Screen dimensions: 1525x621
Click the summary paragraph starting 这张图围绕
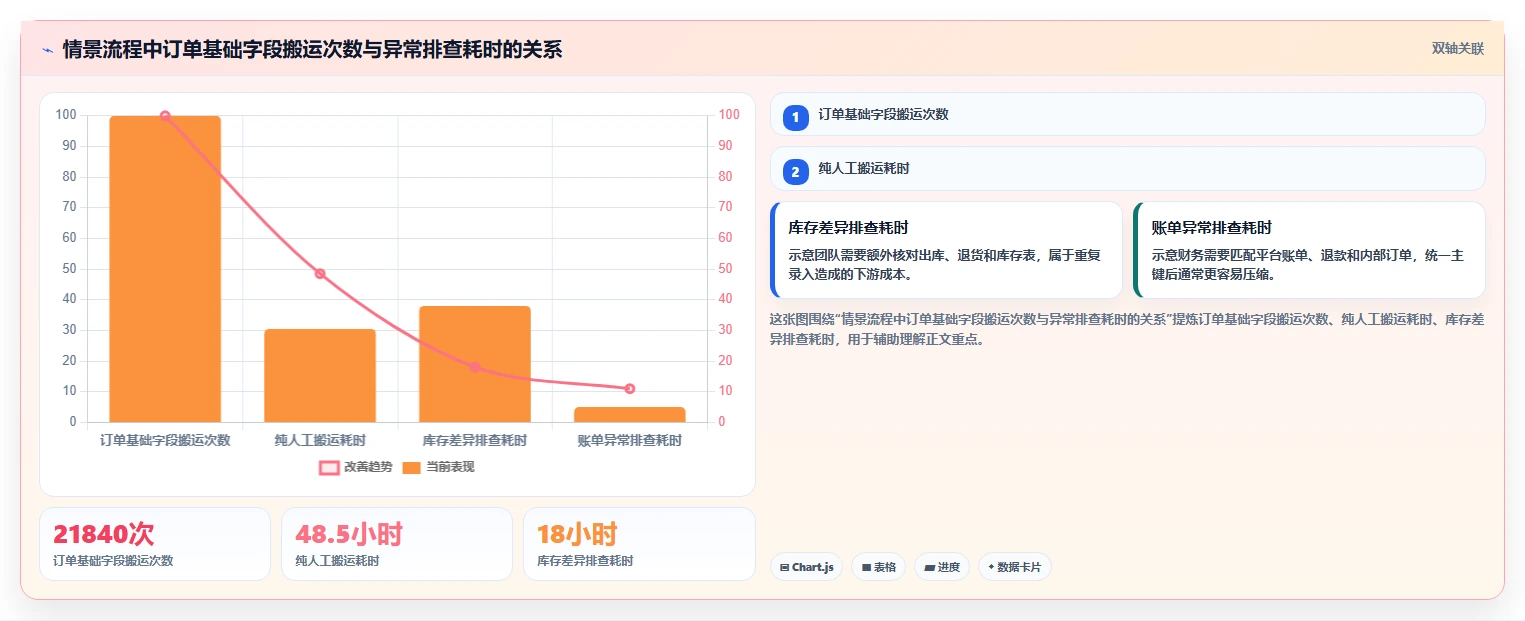pos(1126,329)
